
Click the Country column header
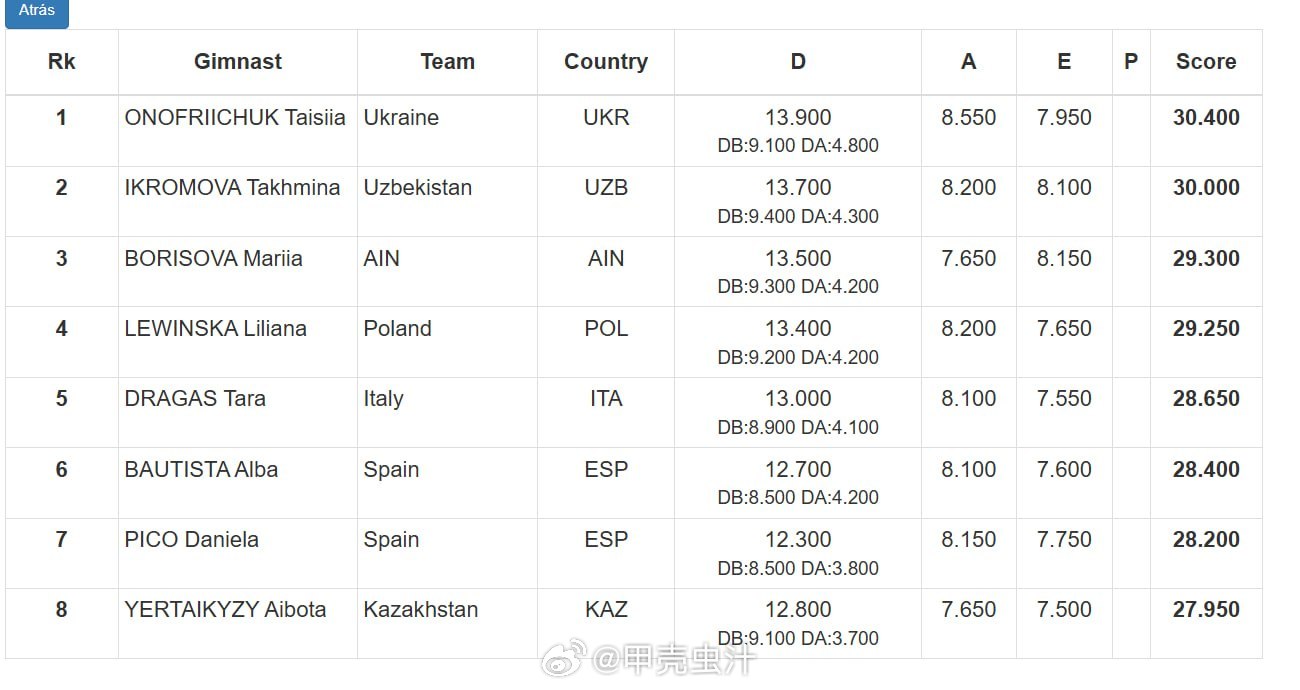pyautogui.click(x=606, y=62)
